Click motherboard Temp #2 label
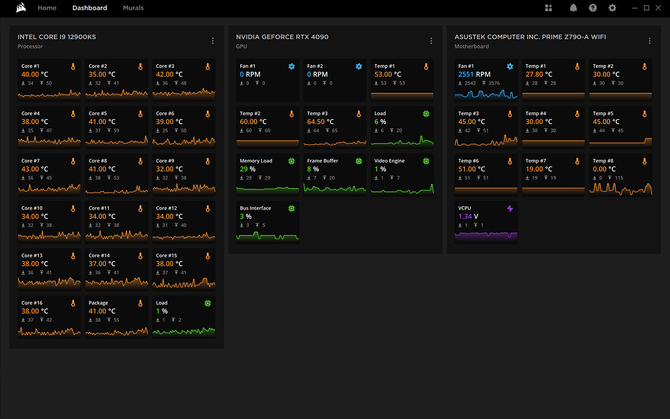The image size is (670, 419). (603, 66)
